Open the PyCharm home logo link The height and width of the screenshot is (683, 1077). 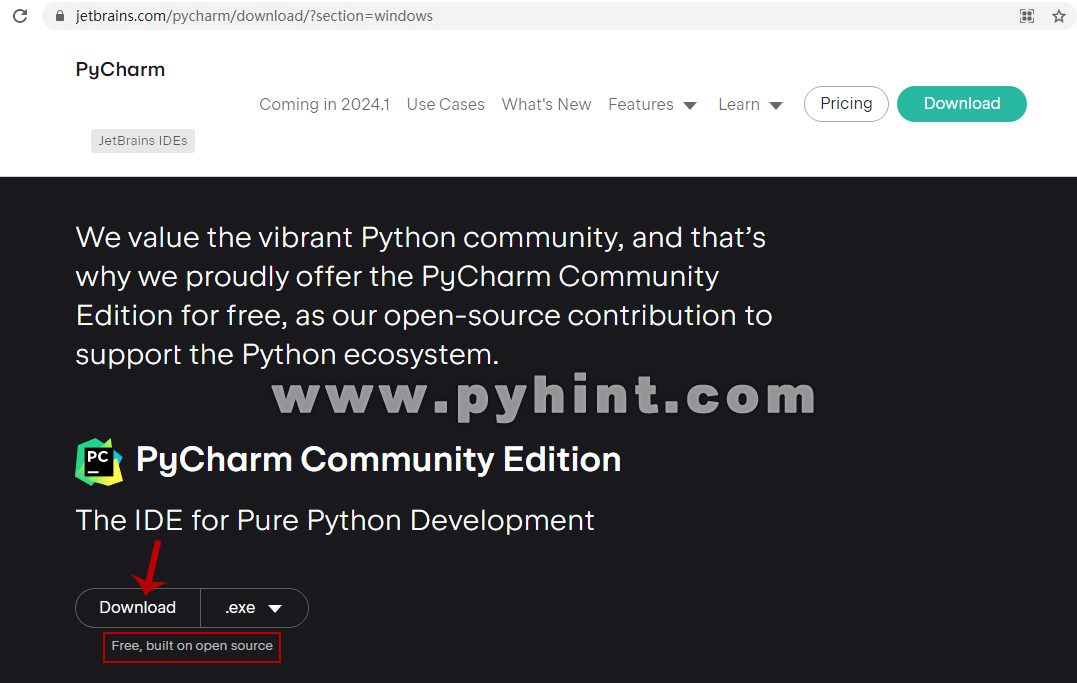click(120, 69)
